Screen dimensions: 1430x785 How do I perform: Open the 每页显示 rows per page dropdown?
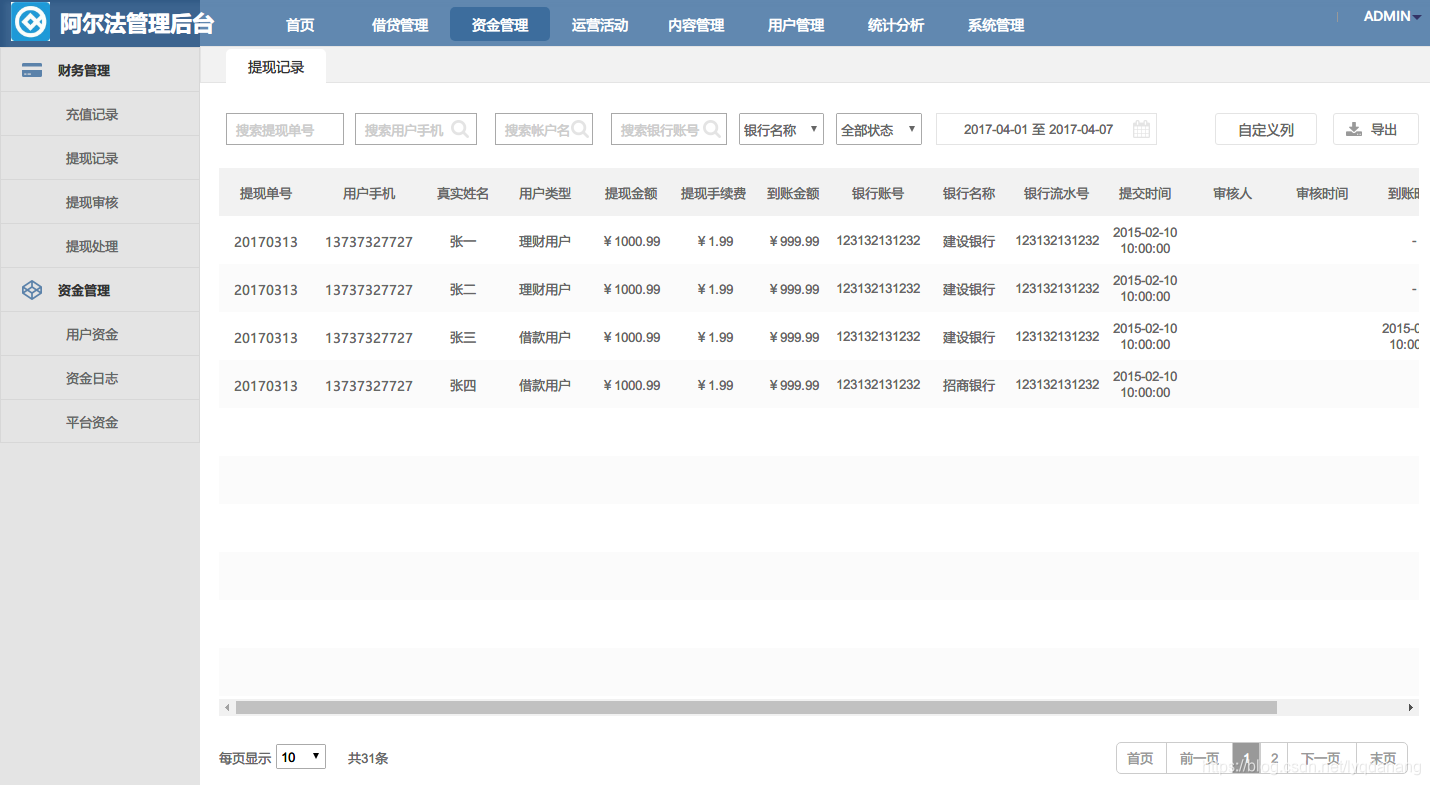[301, 757]
